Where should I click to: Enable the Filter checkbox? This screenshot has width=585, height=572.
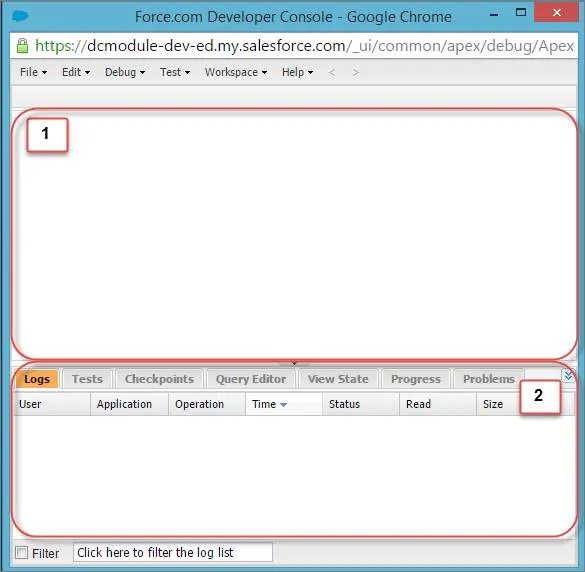[21, 552]
